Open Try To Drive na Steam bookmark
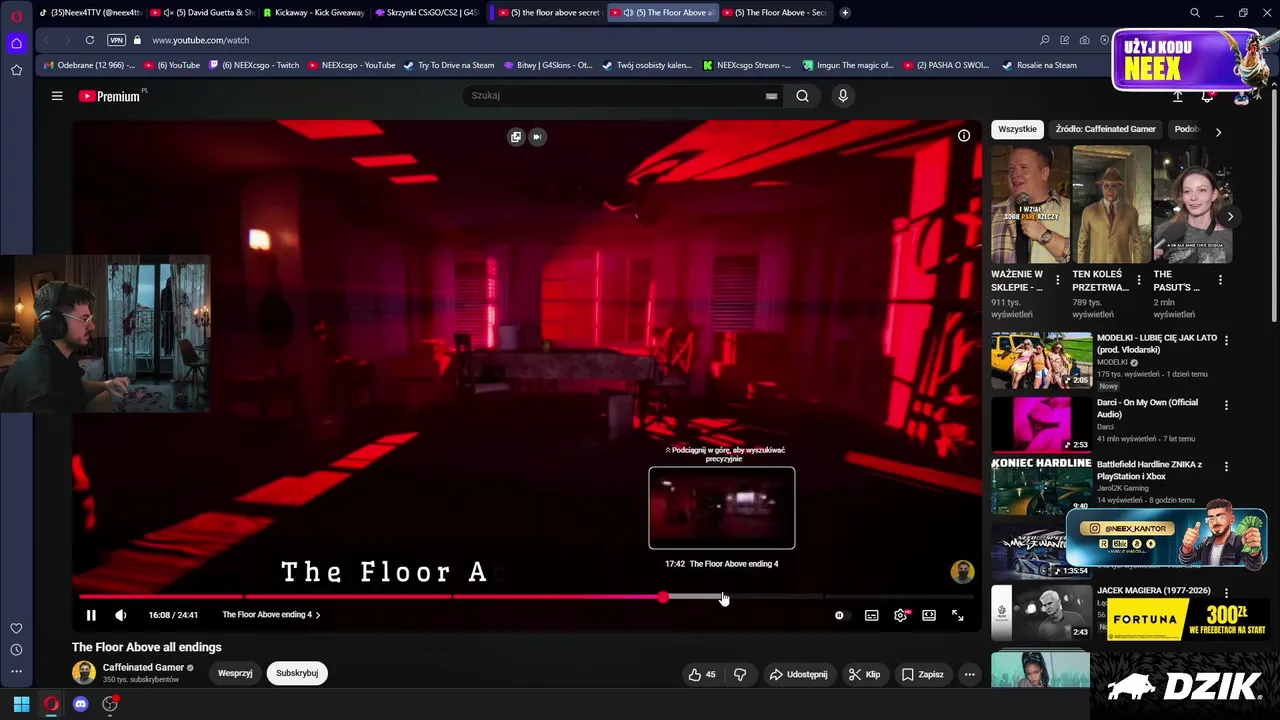This screenshot has height=720, width=1280. pyautogui.click(x=449, y=65)
